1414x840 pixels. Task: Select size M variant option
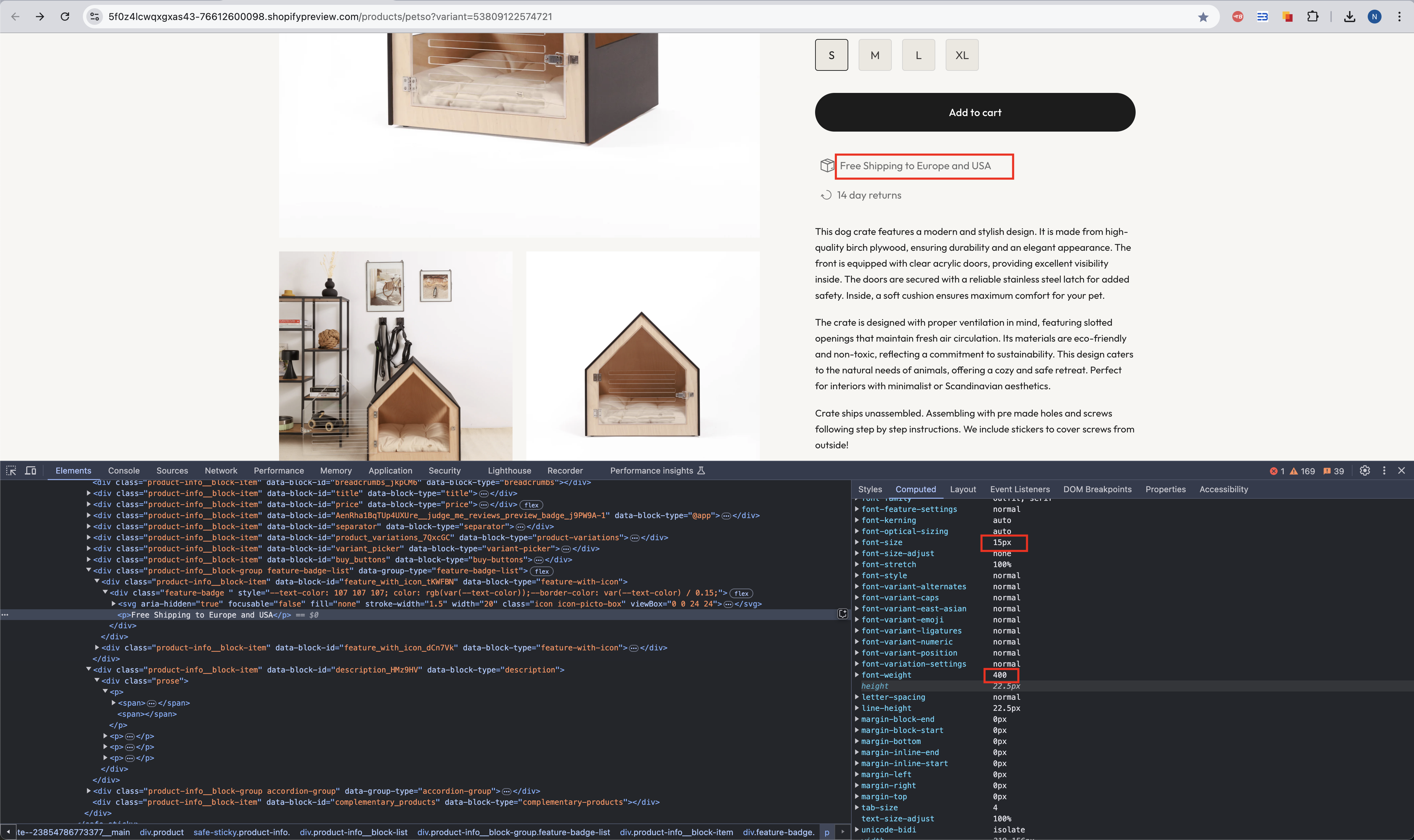[875, 55]
